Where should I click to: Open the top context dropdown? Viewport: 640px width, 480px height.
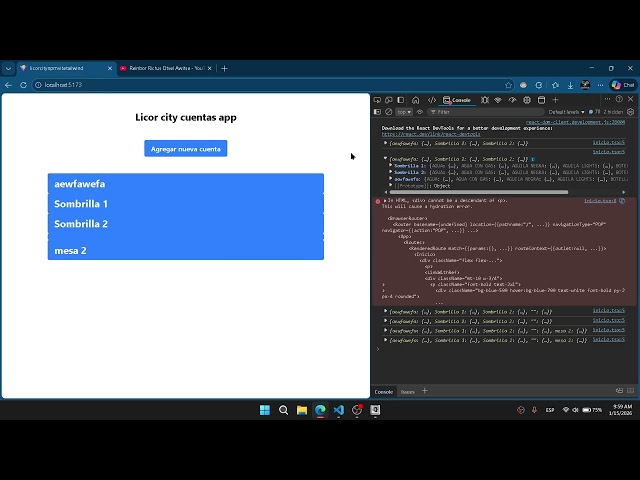(x=404, y=112)
